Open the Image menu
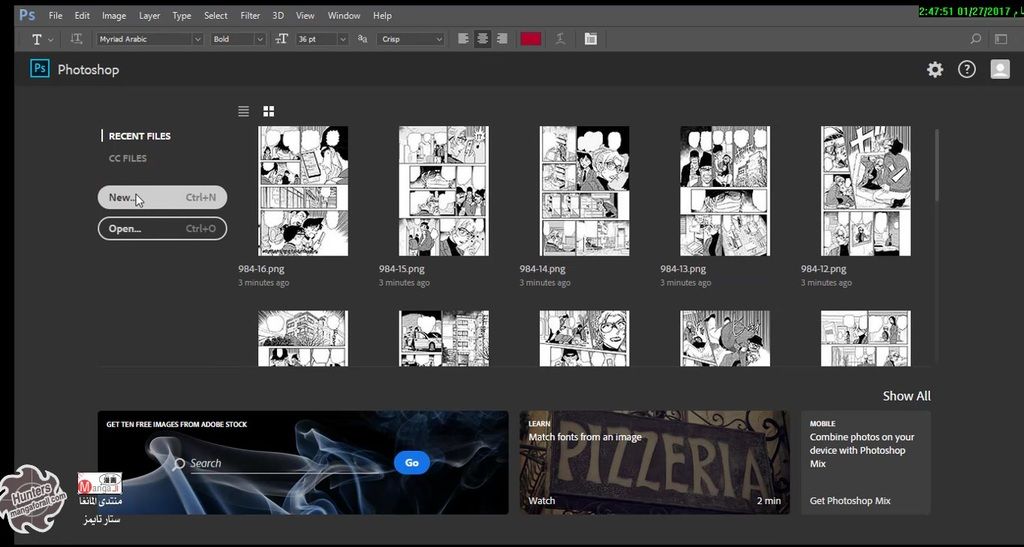Image resolution: width=1024 pixels, height=547 pixels. click(x=114, y=16)
